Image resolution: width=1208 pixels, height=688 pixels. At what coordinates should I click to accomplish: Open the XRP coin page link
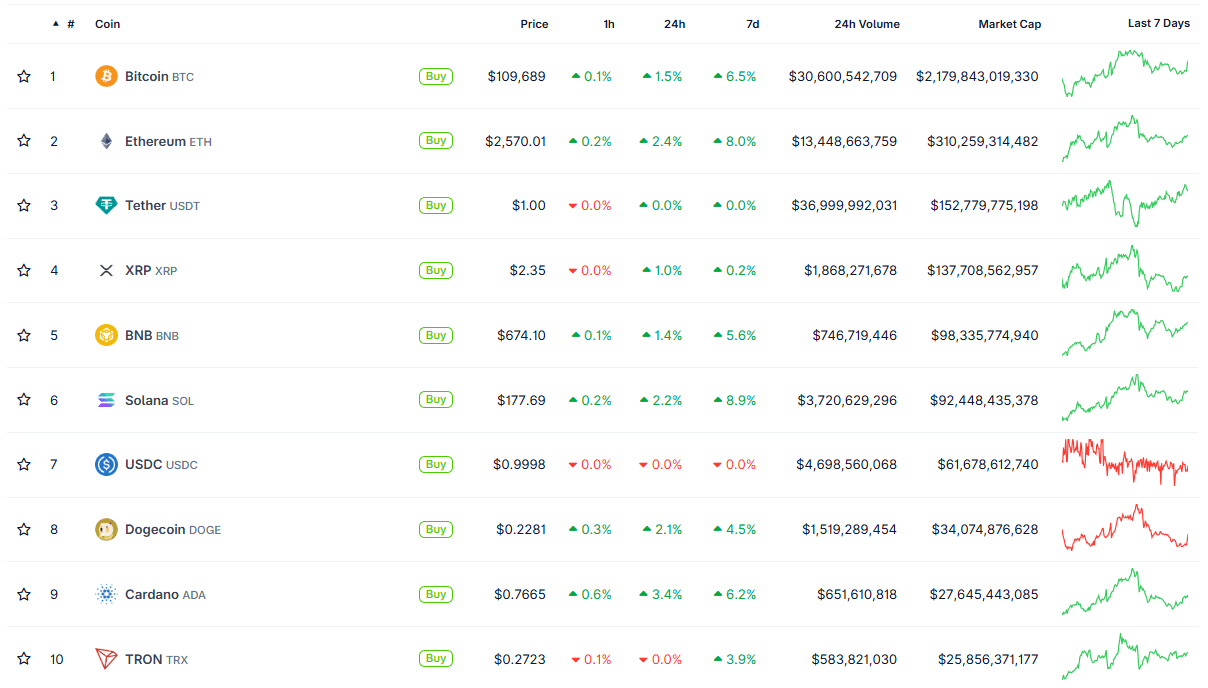pos(151,270)
